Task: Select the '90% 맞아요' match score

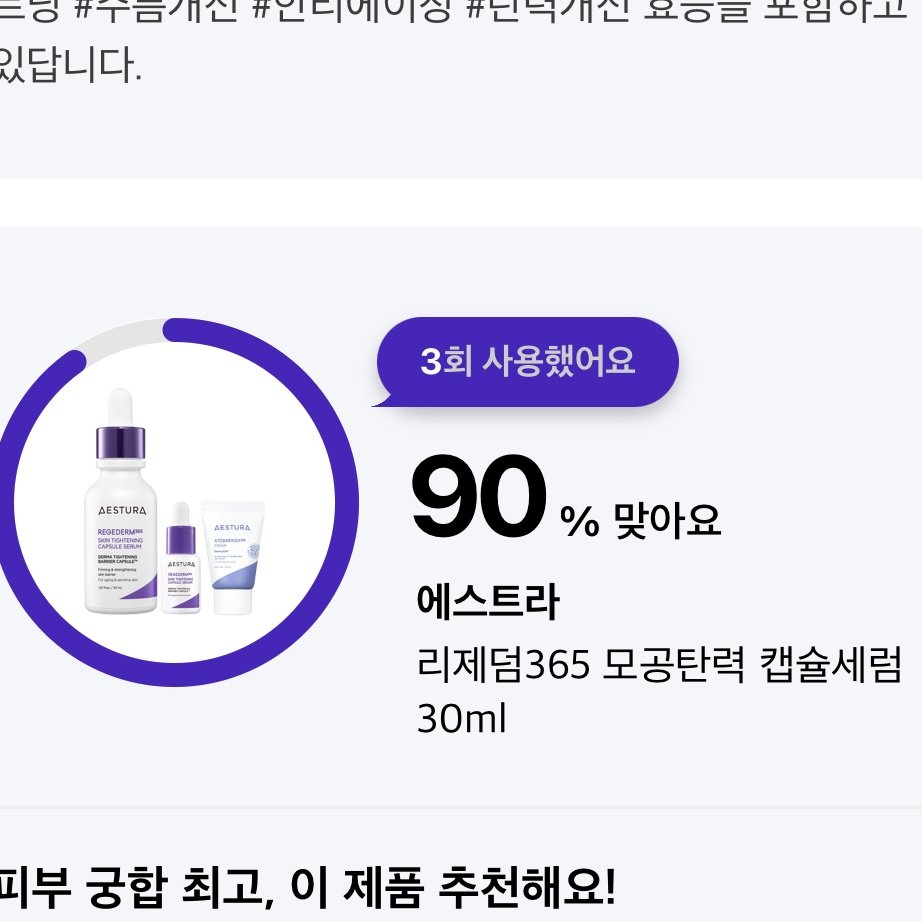Action: [x=478, y=497]
